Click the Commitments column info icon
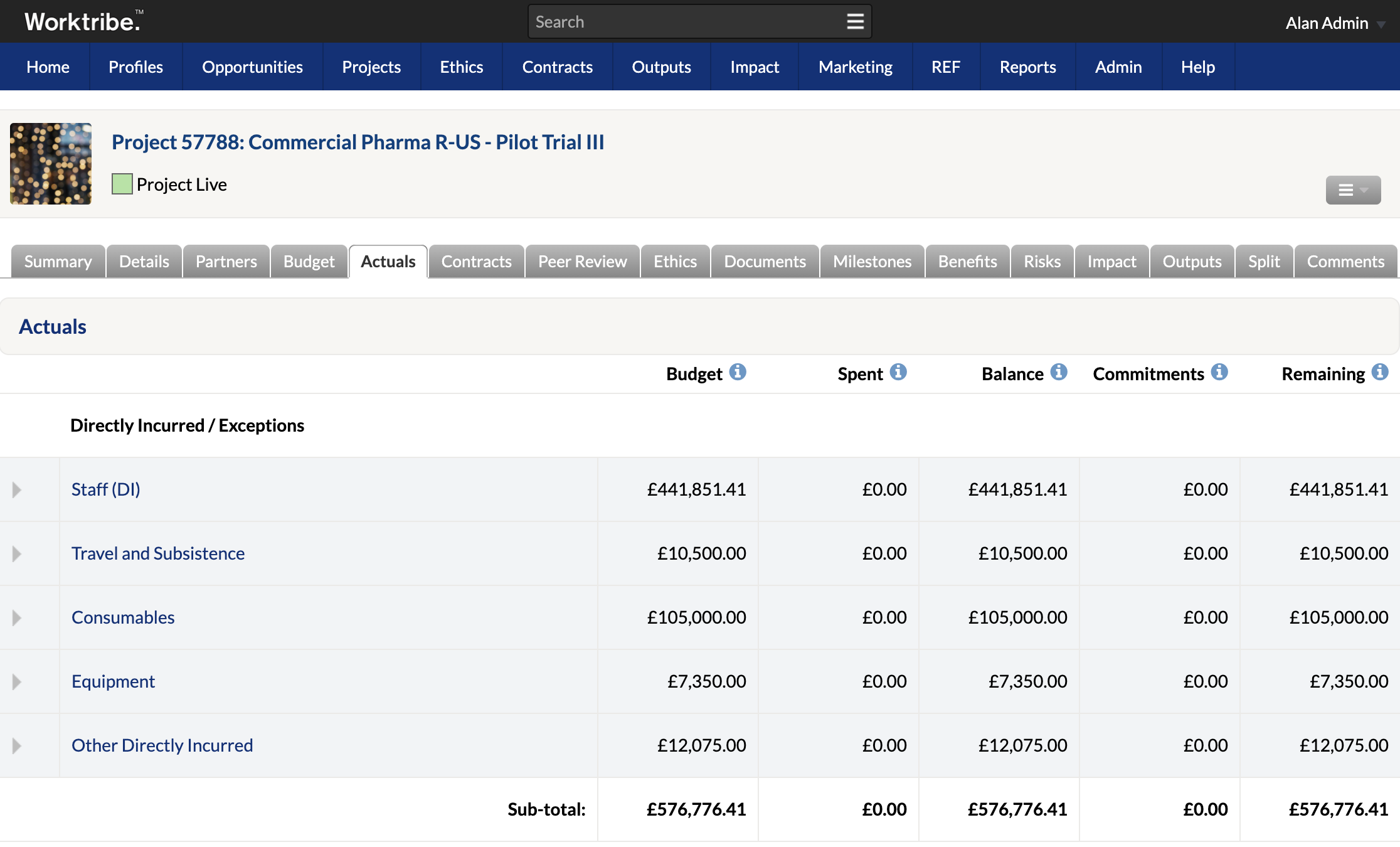 click(1219, 372)
